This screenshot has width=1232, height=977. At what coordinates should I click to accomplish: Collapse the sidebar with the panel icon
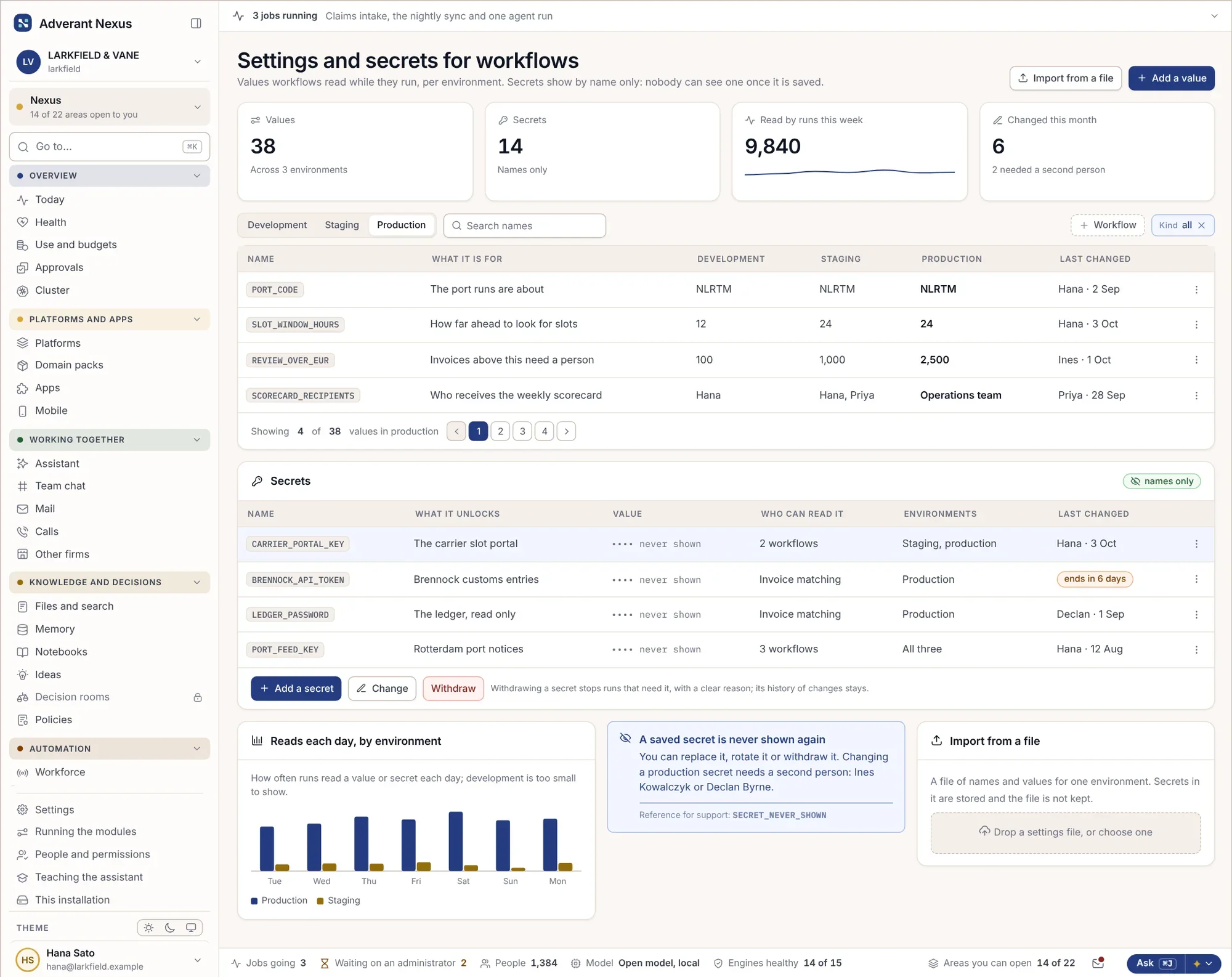pyautogui.click(x=196, y=23)
